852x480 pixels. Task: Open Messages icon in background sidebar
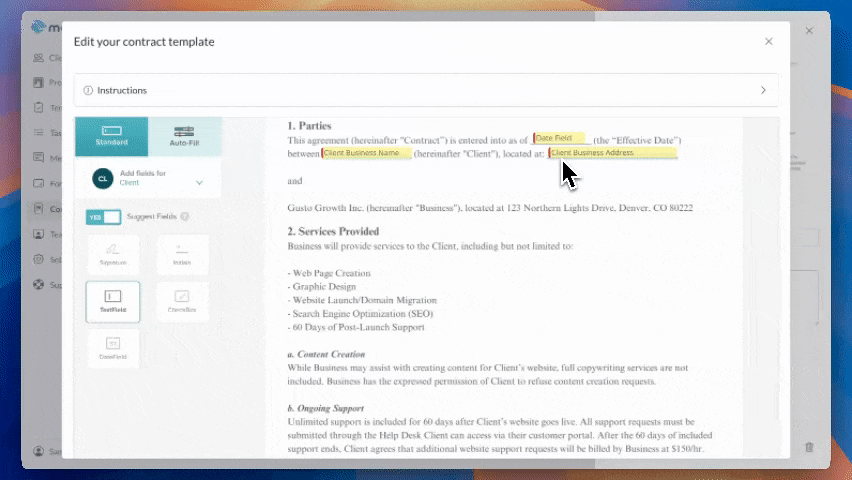coord(38,158)
